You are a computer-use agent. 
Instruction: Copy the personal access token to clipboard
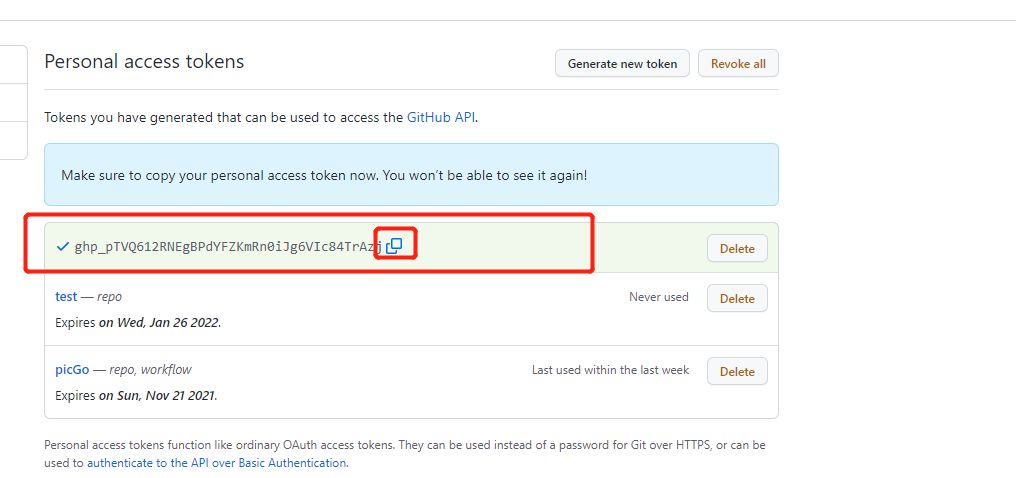394,245
